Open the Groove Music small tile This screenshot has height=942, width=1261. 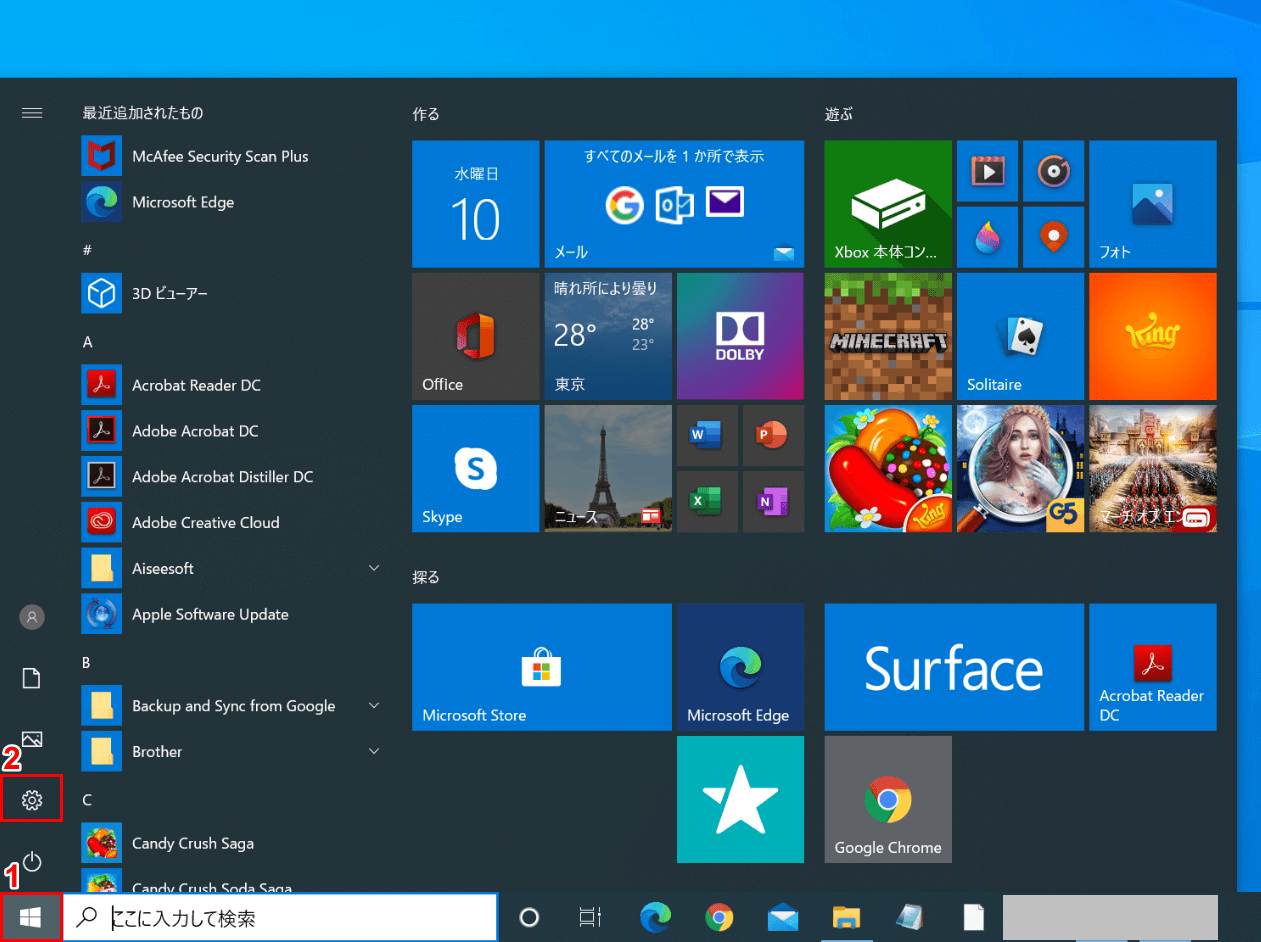point(1053,171)
